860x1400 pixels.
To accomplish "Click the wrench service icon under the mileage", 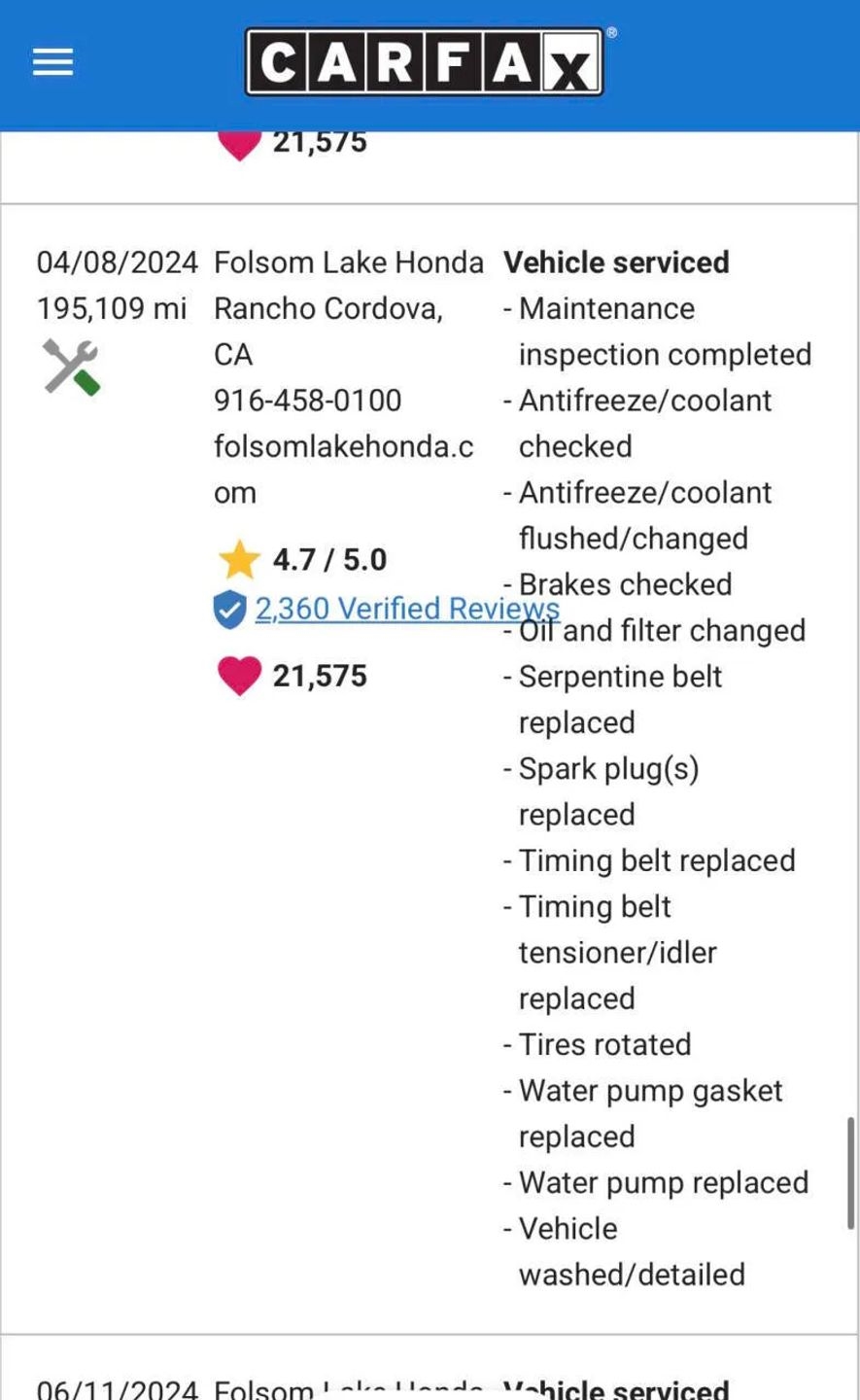I will click(x=71, y=367).
